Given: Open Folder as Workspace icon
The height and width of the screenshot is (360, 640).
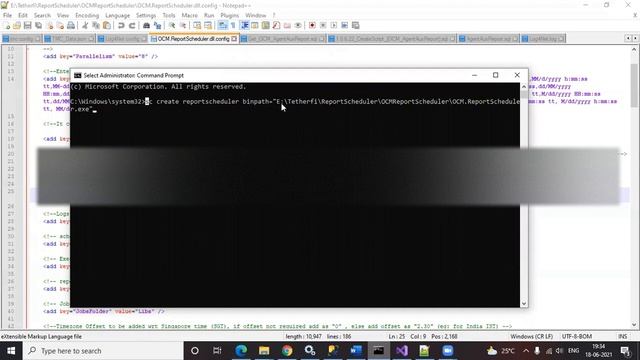Looking at the screenshot, I should click(x=287, y=25).
